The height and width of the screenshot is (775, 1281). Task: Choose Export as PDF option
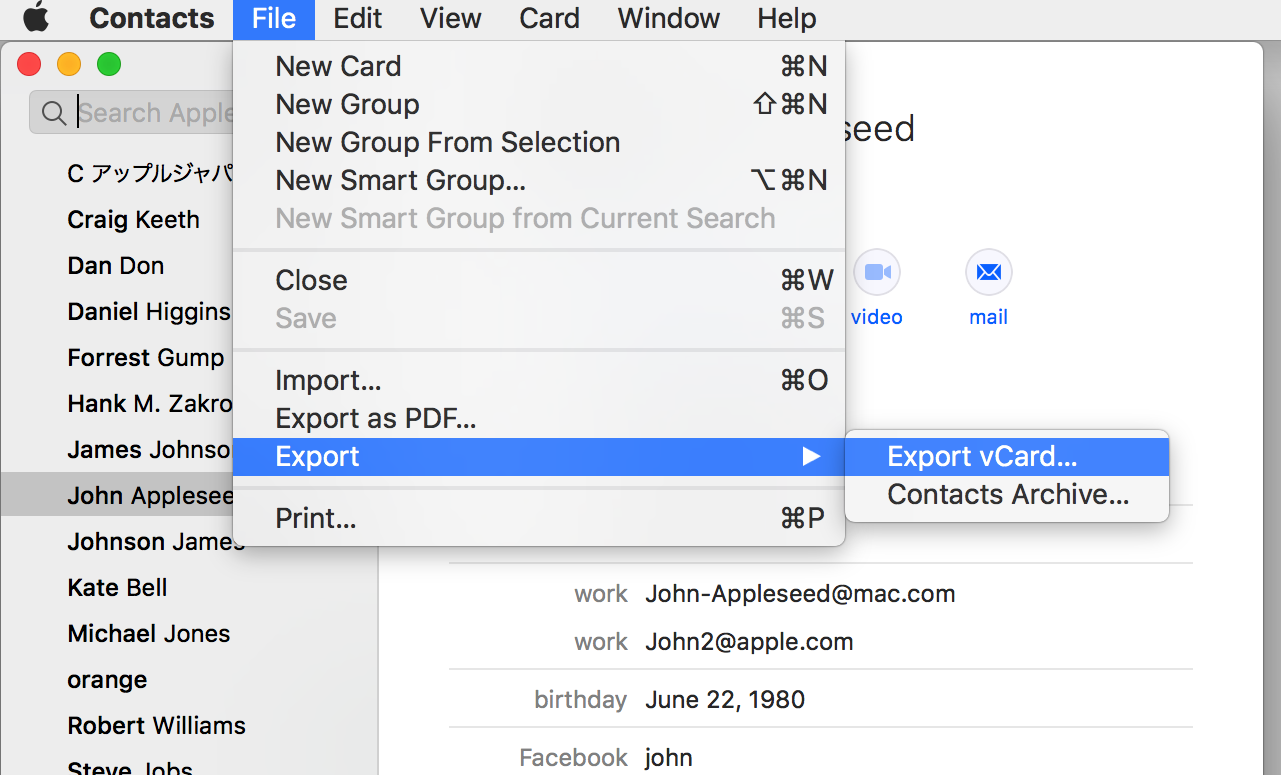tap(375, 419)
